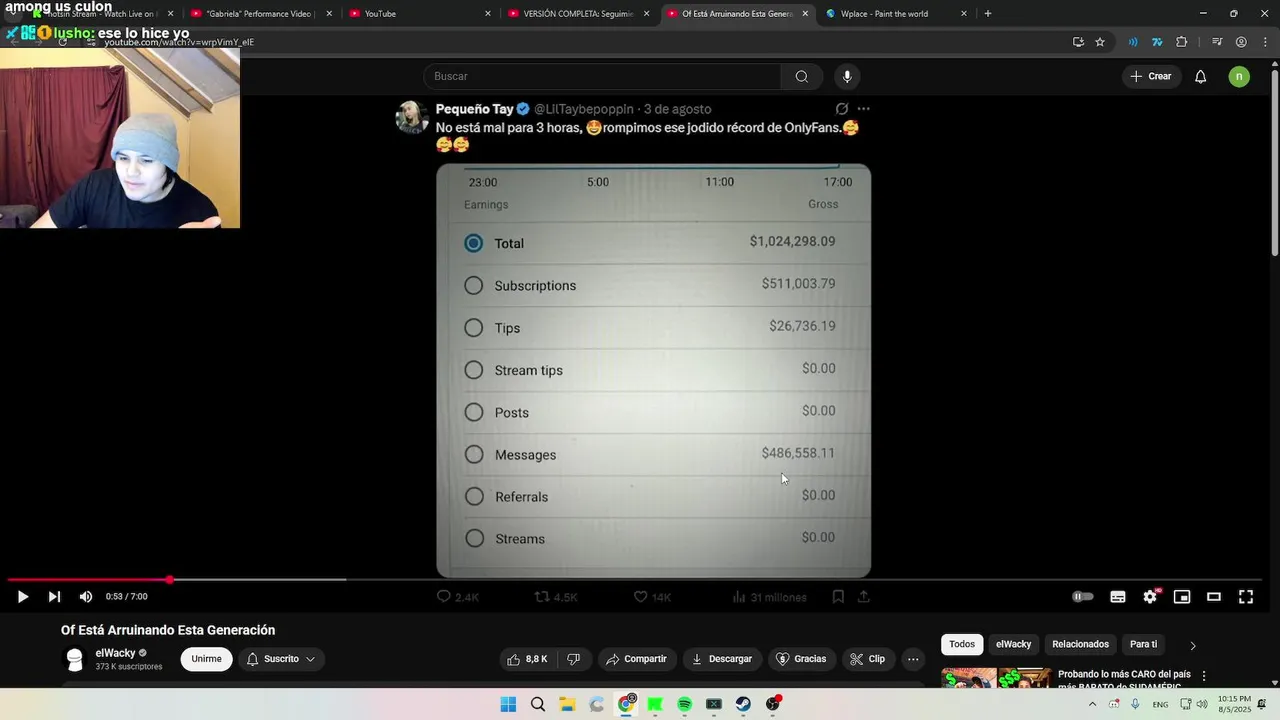1280x720 pixels.
Task: Toggle subtitles in the video player
Action: (x=1118, y=597)
